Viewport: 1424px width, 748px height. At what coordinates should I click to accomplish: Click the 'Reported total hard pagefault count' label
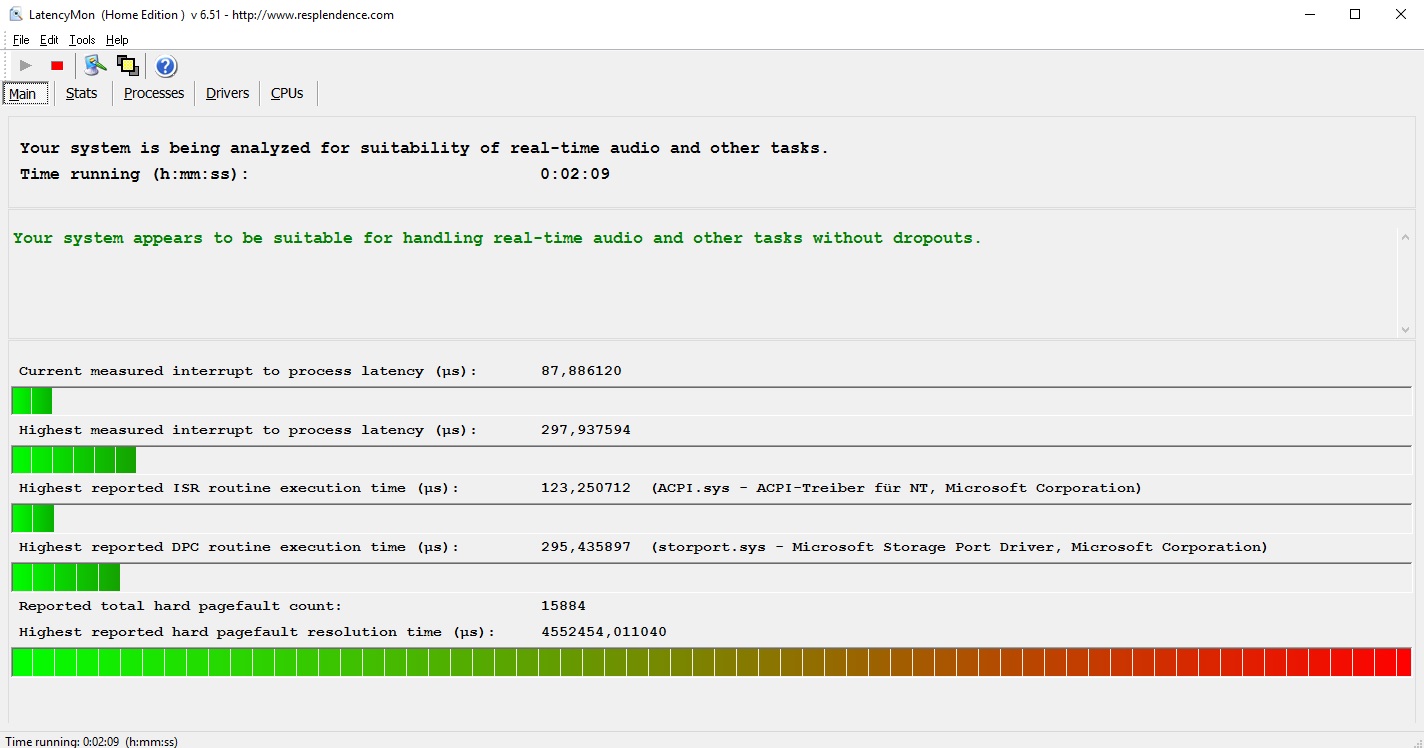180,606
